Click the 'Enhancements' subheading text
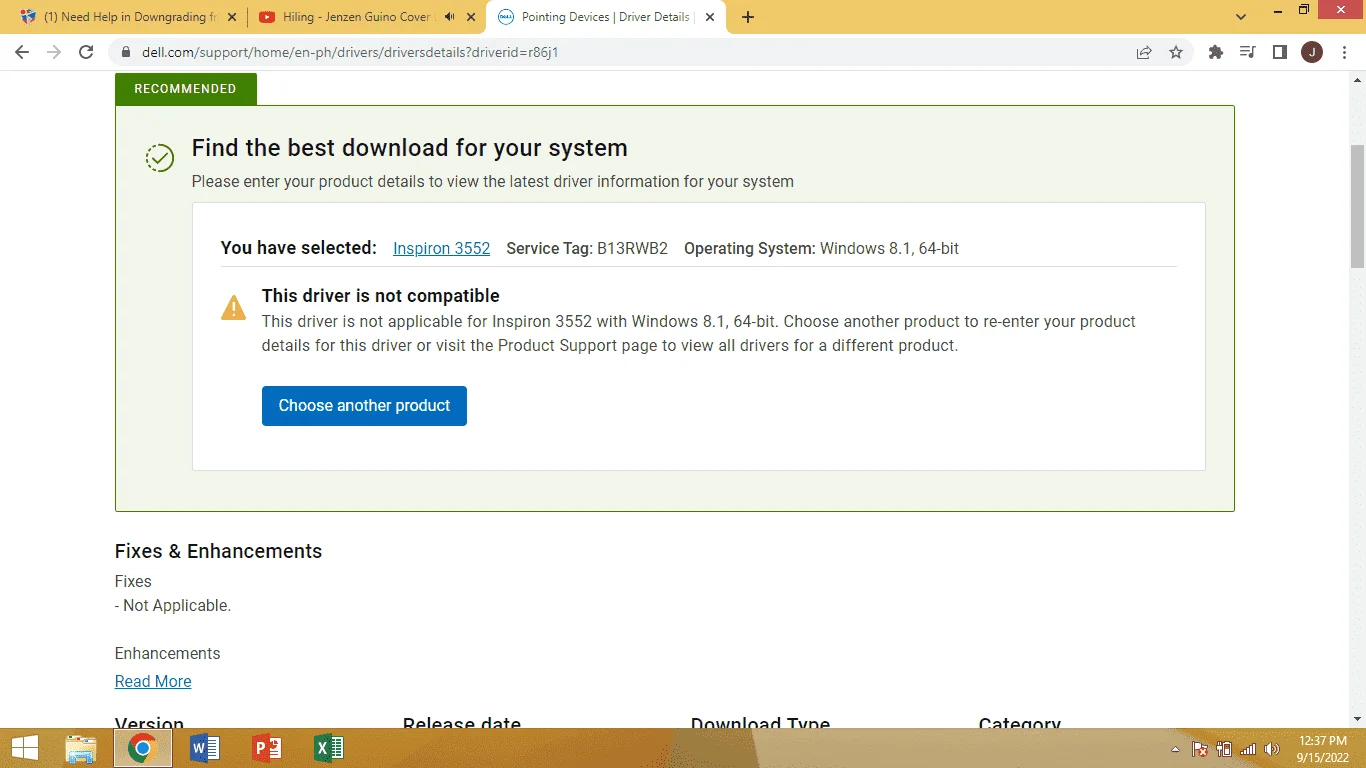Image resolution: width=1366 pixels, height=768 pixels. click(x=168, y=654)
